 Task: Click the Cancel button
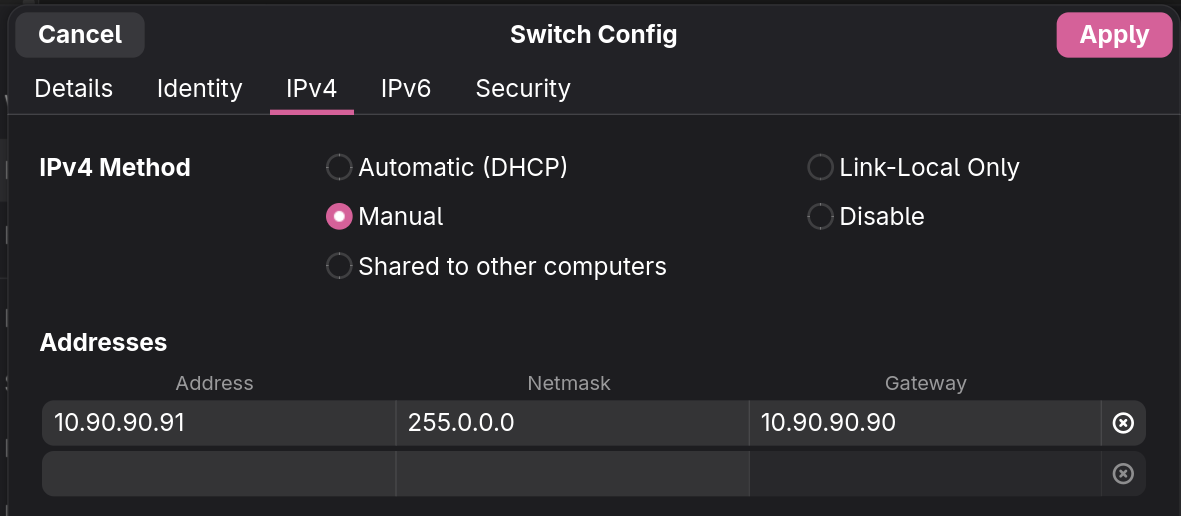coord(80,35)
